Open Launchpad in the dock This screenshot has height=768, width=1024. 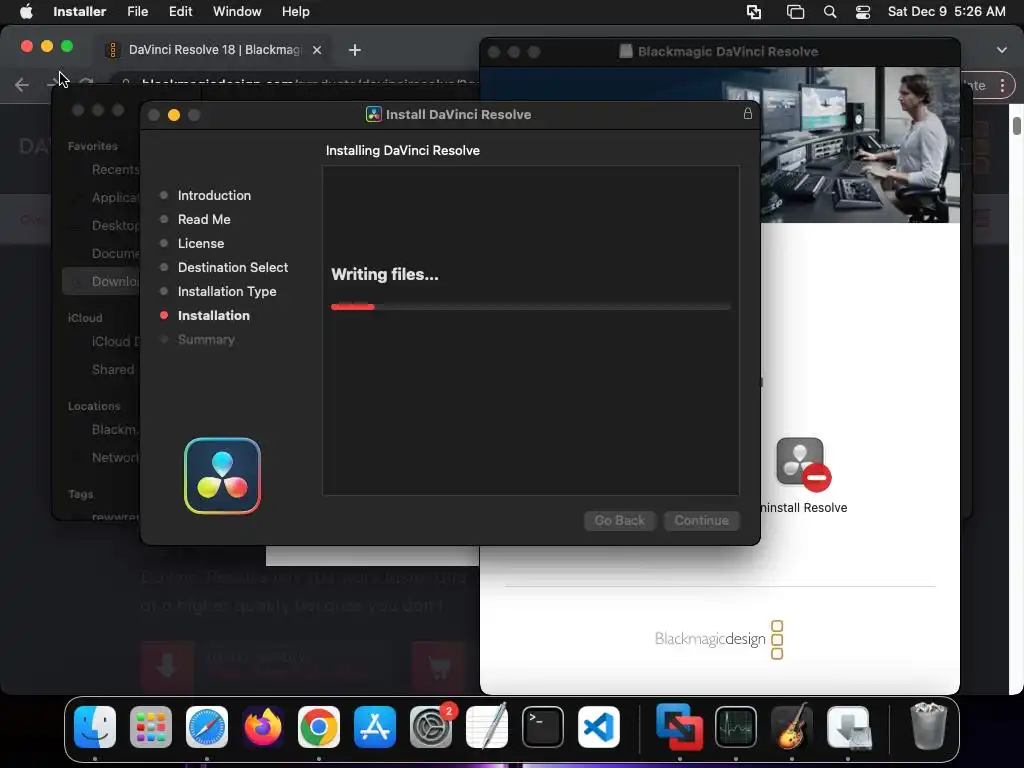click(151, 727)
